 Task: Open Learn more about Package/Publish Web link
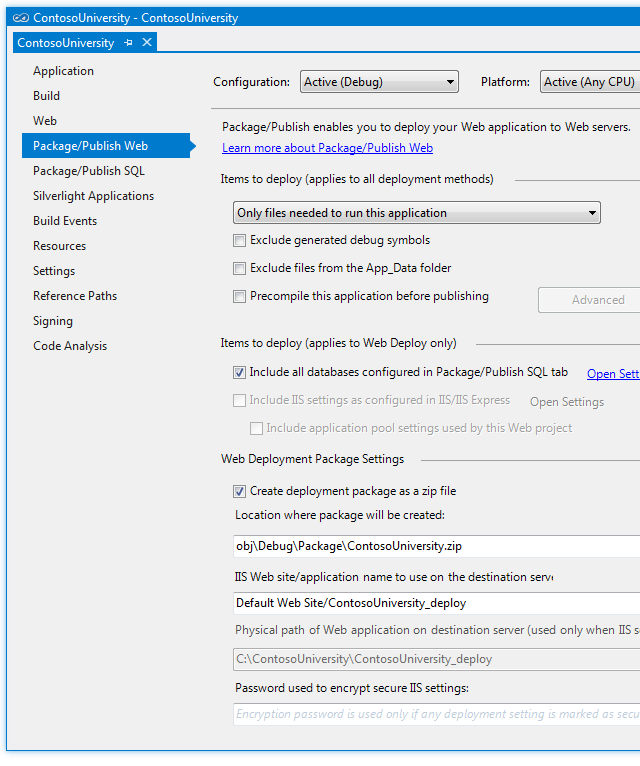[x=327, y=148]
